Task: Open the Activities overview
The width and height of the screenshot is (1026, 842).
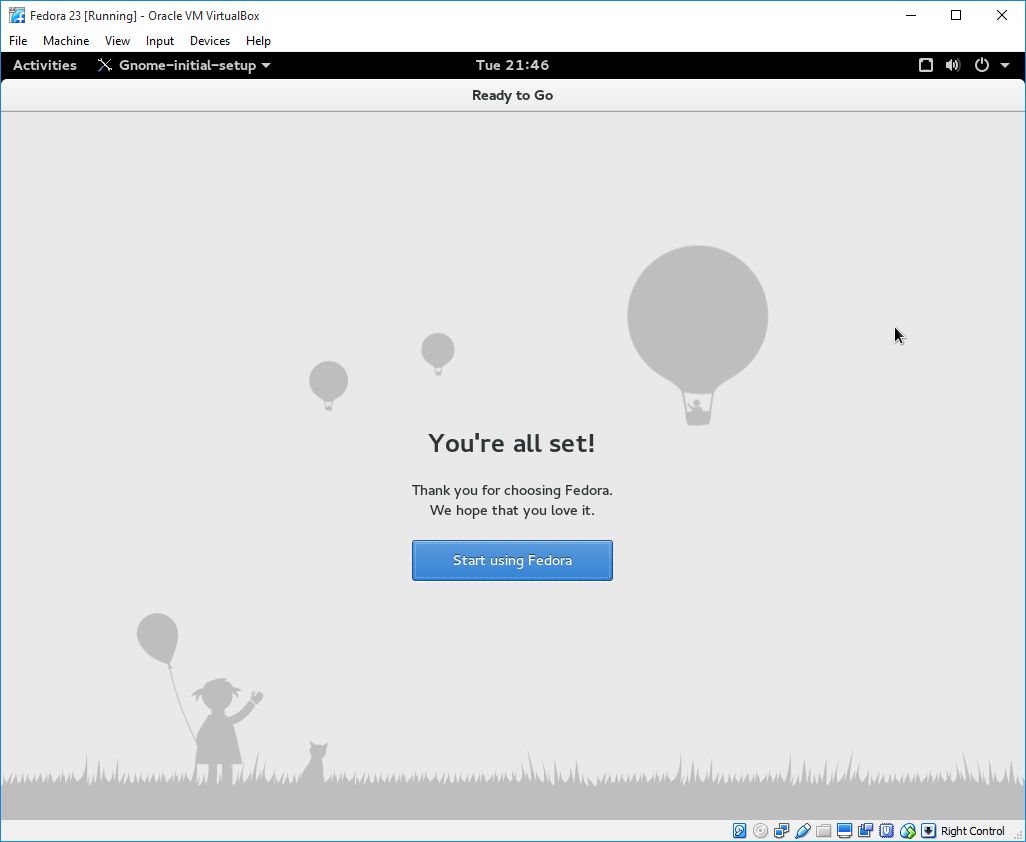Action: click(44, 65)
